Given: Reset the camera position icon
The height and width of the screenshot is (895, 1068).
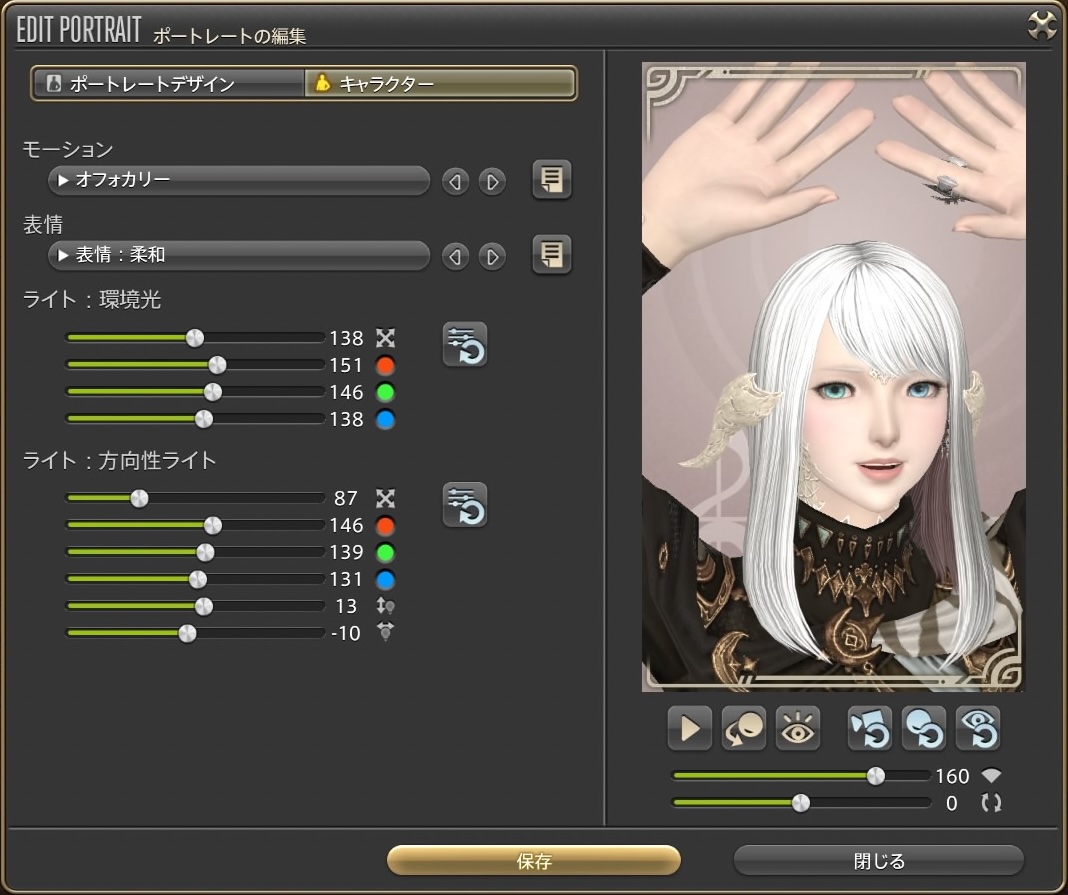Looking at the screenshot, I should 870,728.
